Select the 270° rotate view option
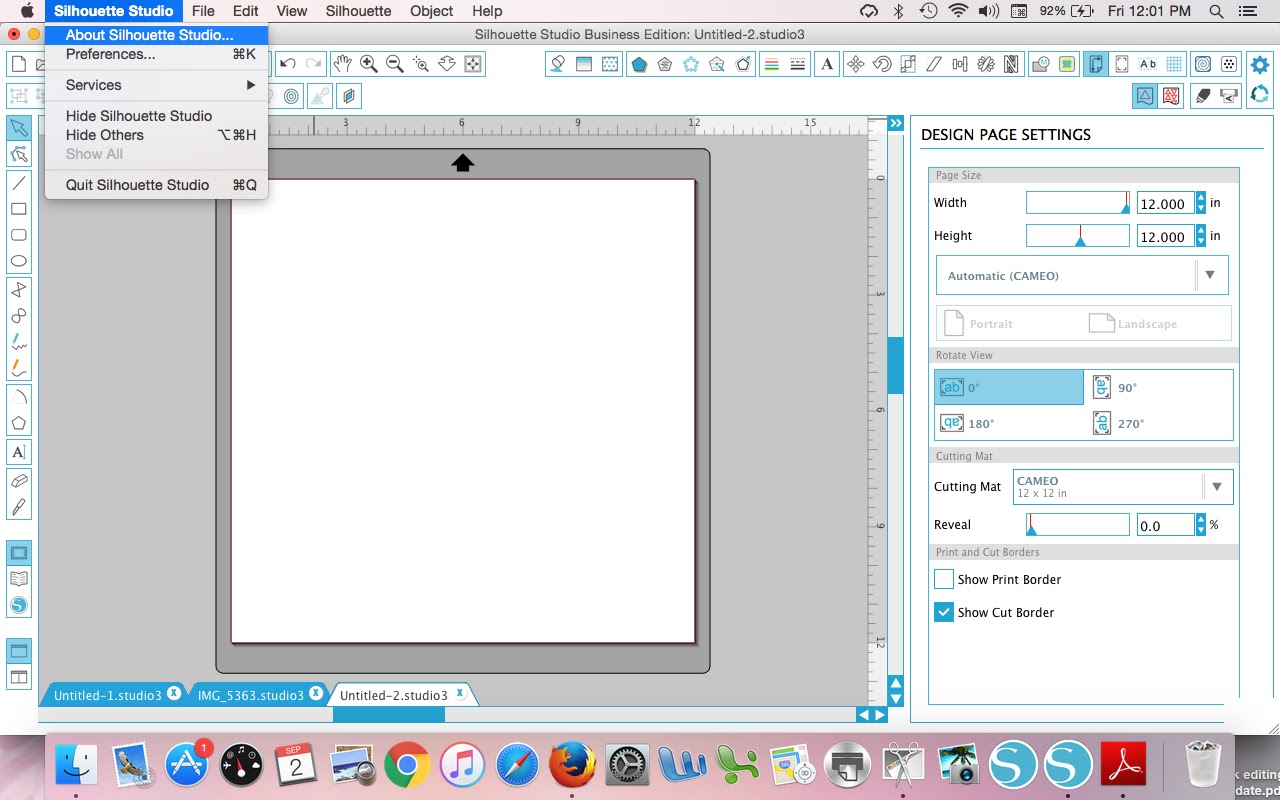Screen dimensions: 1280x800 tap(1158, 423)
